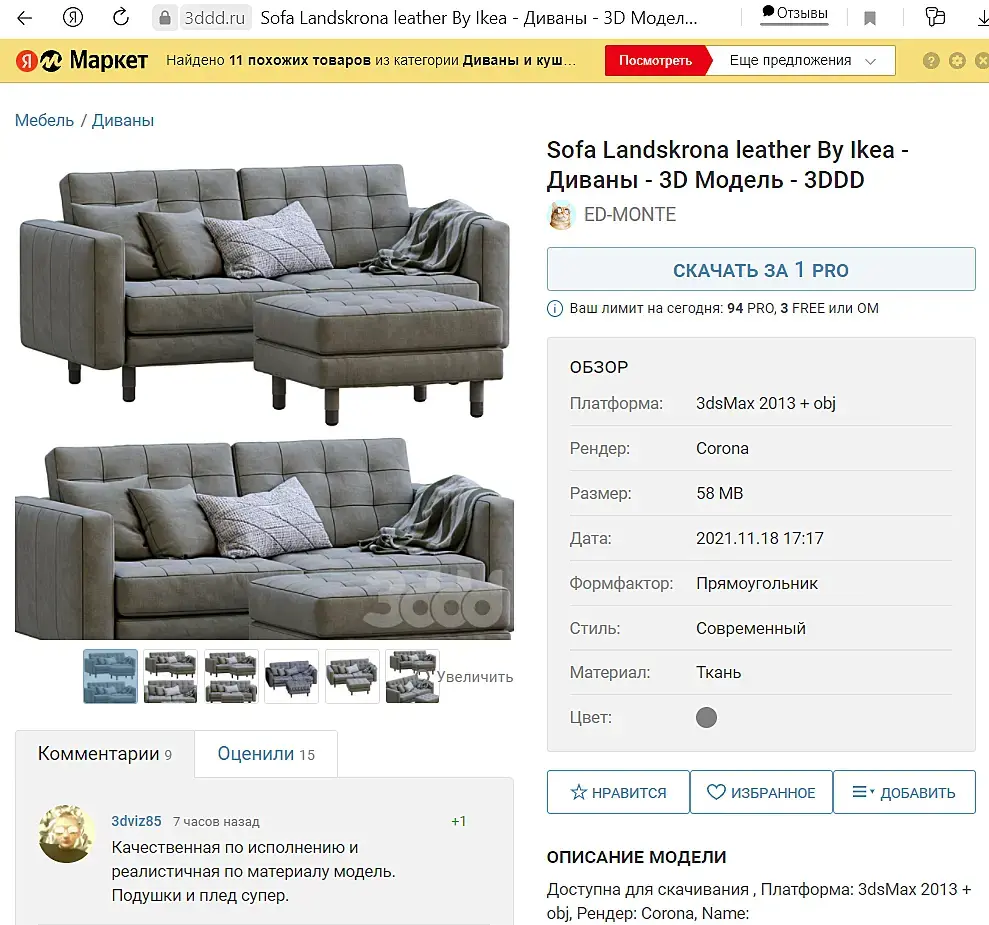Bookmark this page with the bookmark icon
Screen dimensions: 989x925
click(x=870, y=18)
